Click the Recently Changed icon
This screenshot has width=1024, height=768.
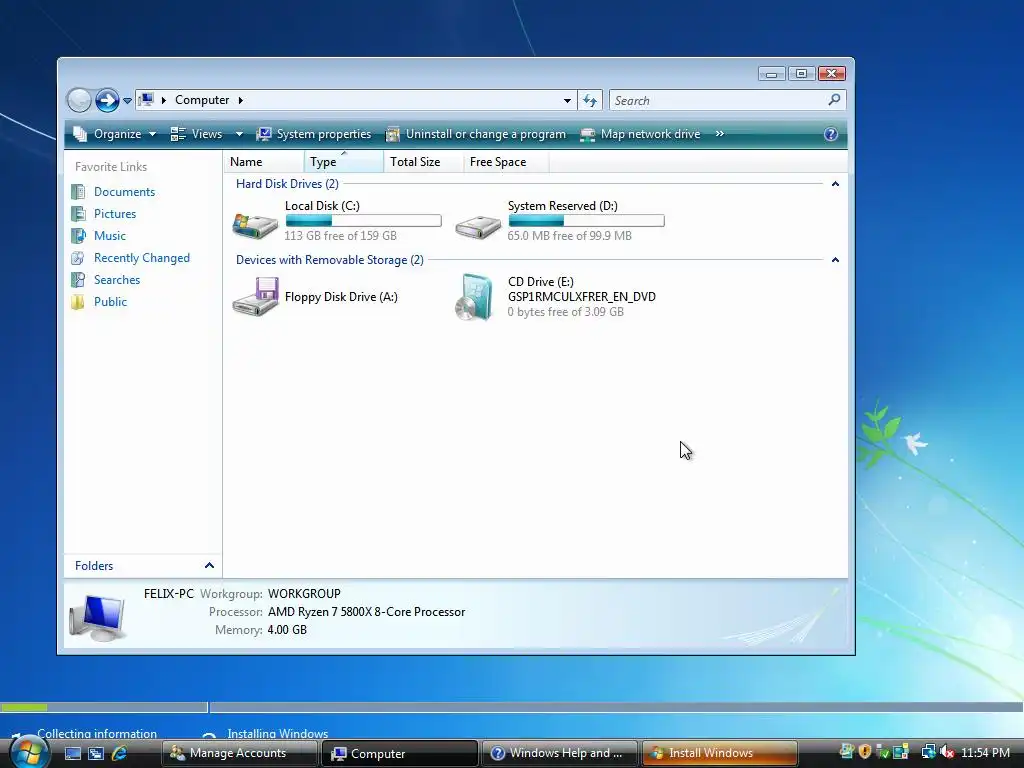click(x=78, y=258)
